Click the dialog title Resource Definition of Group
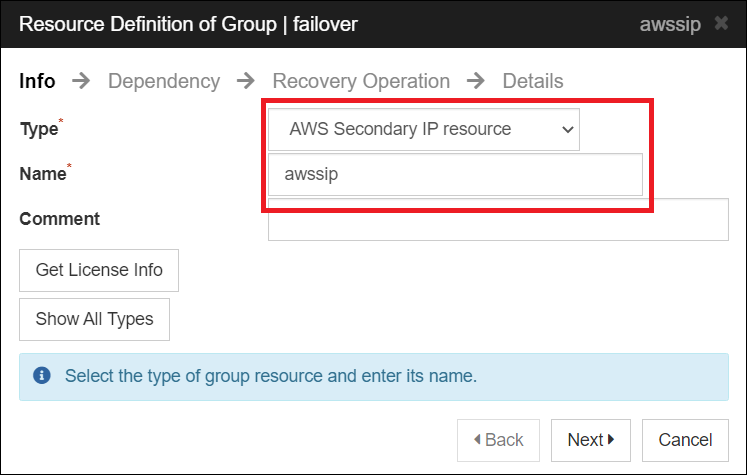Viewport: 747px width, 475px height. click(x=188, y=24)
